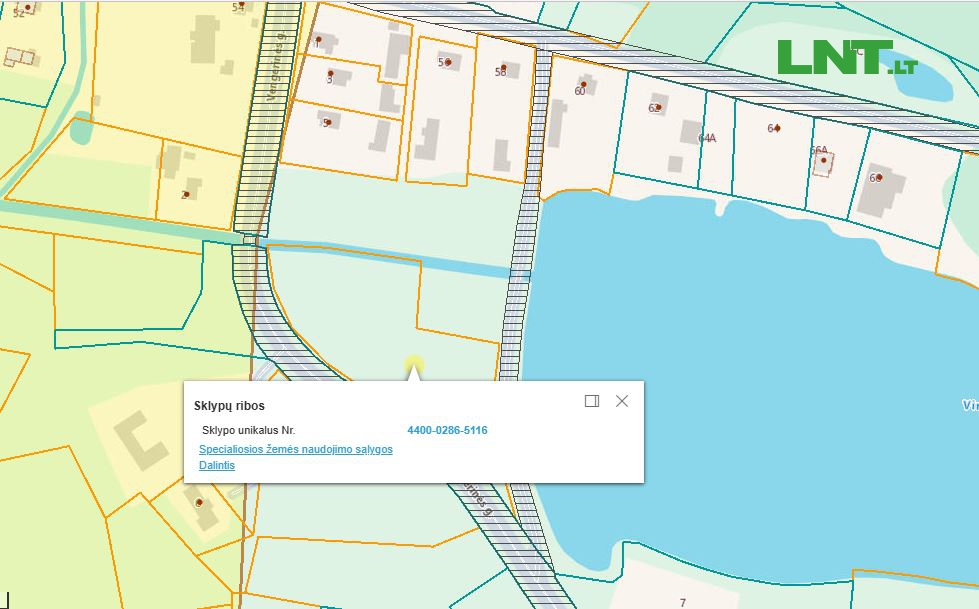The width and height of the screenshot is (979, 609).
Task: Click address point 66A on the map
Action: coord(824,160)
